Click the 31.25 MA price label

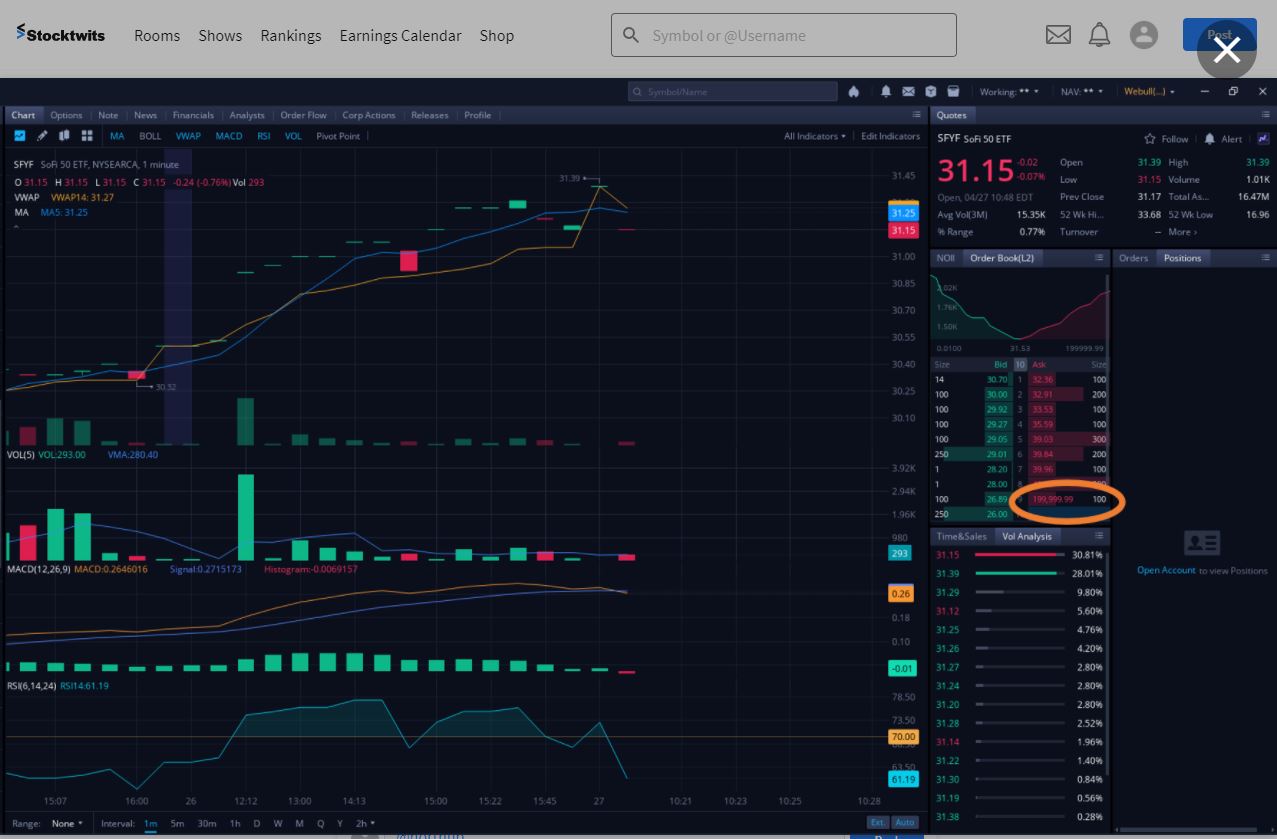click(x=903, y=213)
